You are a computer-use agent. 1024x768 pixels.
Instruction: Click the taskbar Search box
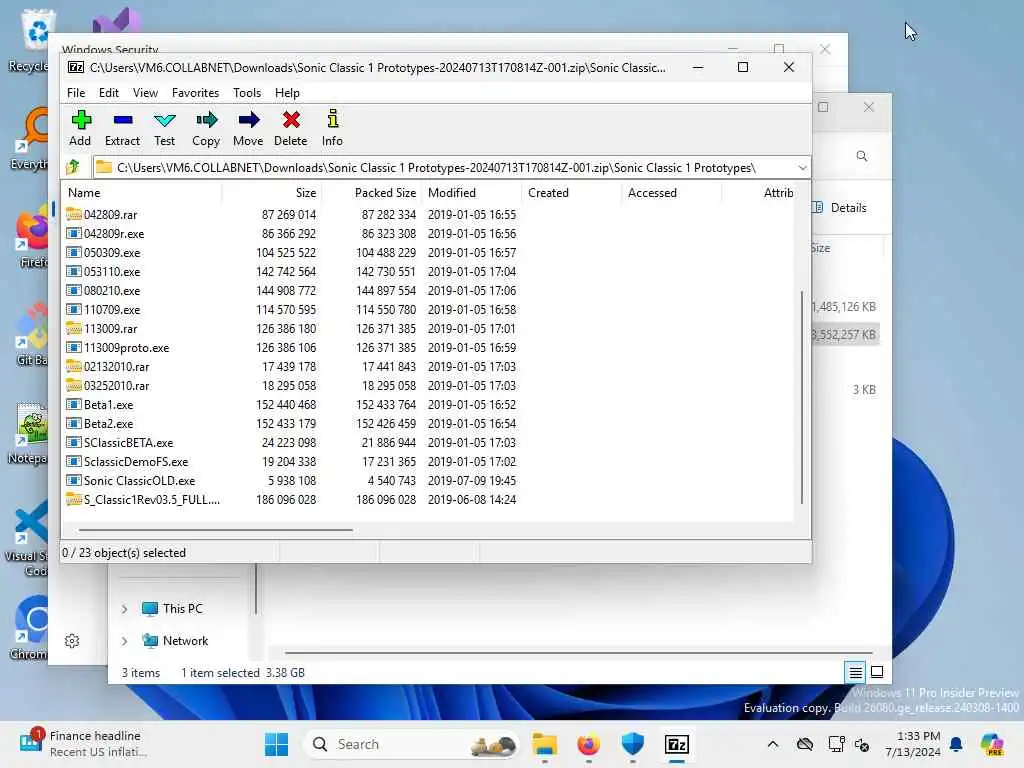pyautogui.click(x=412, y=744)
